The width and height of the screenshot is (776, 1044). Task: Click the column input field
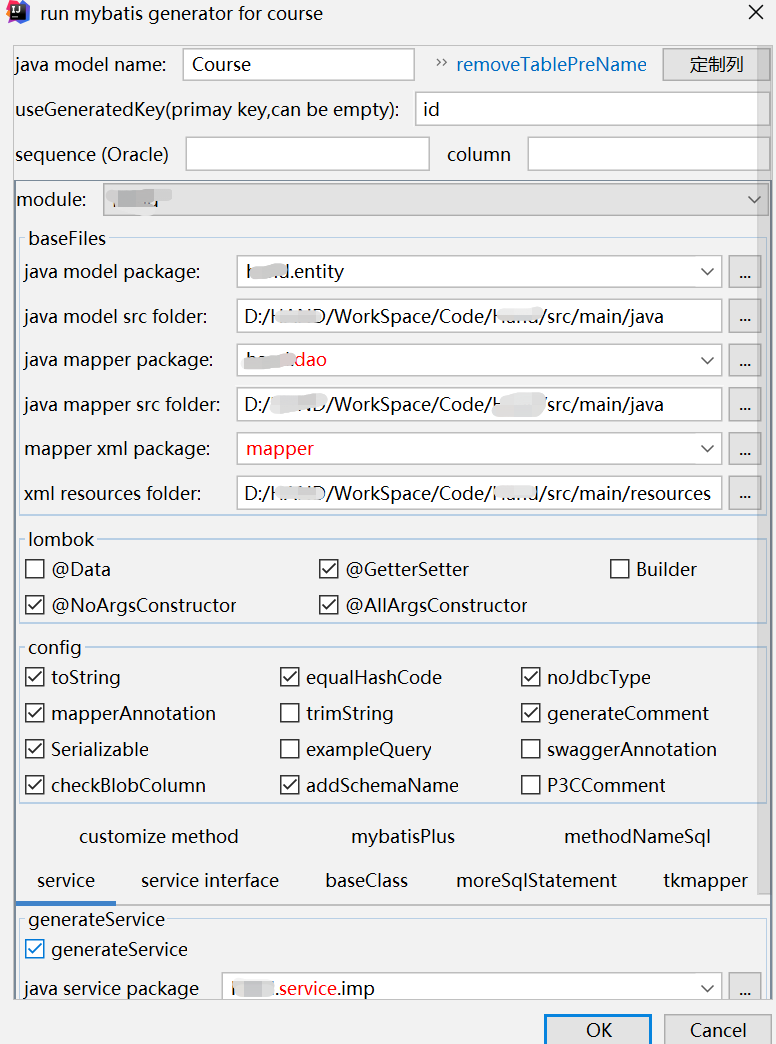[x=648, y=154]
